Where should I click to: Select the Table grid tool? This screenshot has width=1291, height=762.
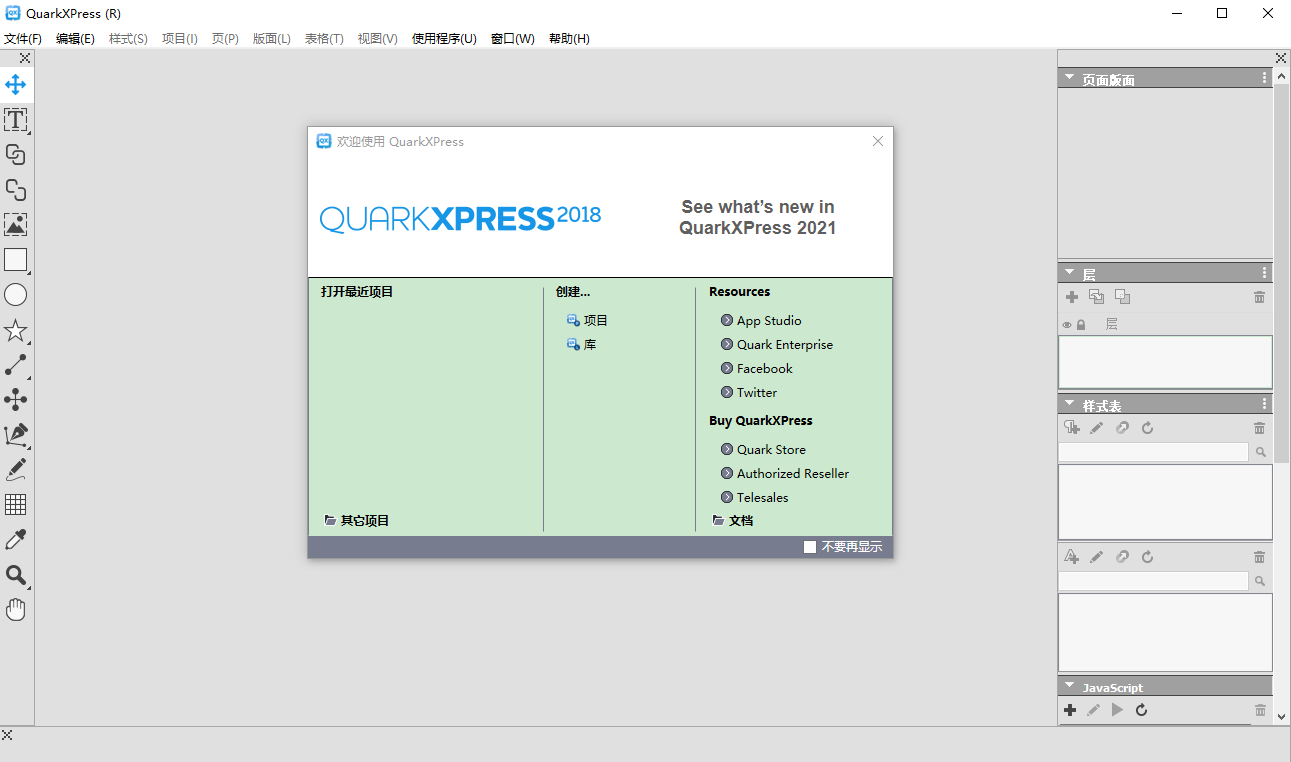pyautogui.click(x=15, y=505)
